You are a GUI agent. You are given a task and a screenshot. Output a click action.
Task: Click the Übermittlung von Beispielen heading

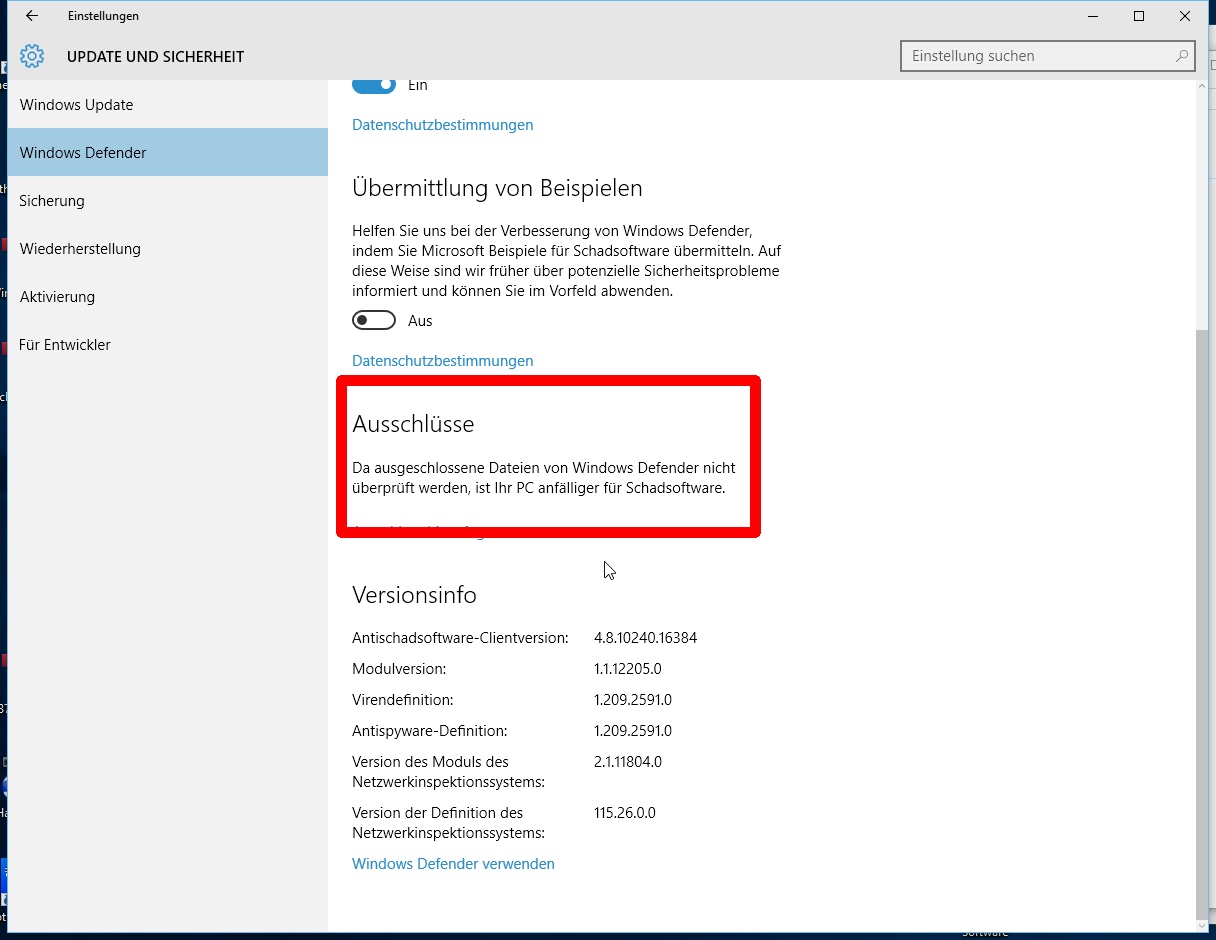(x=497, y=188)
